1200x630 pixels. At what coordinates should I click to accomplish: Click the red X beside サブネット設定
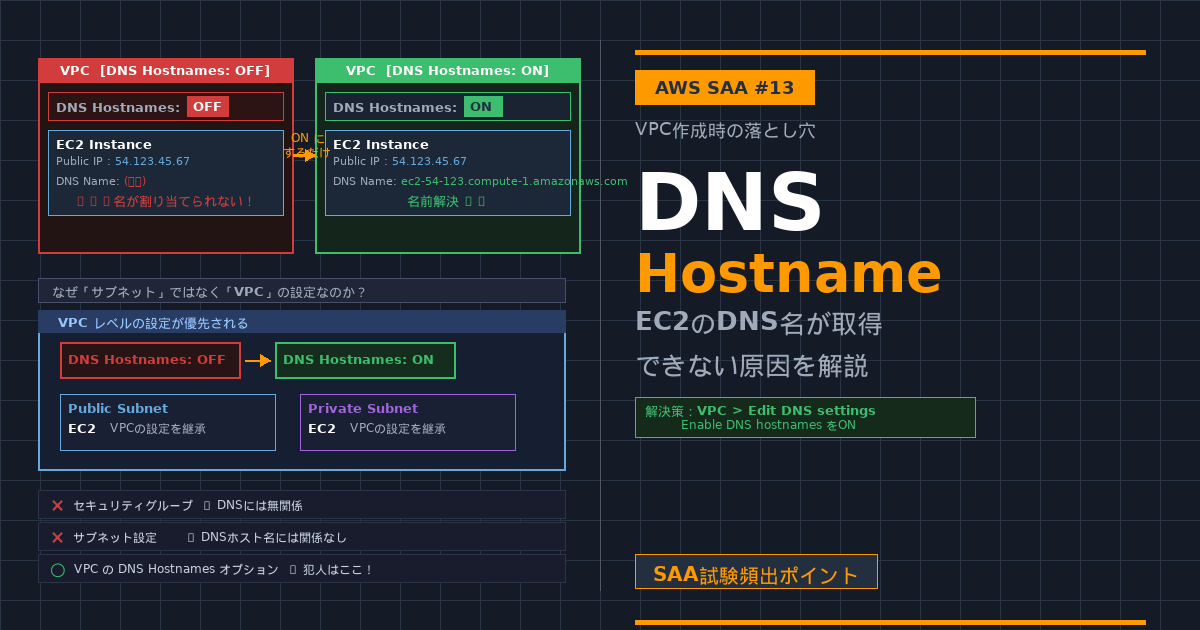[57, 538]
